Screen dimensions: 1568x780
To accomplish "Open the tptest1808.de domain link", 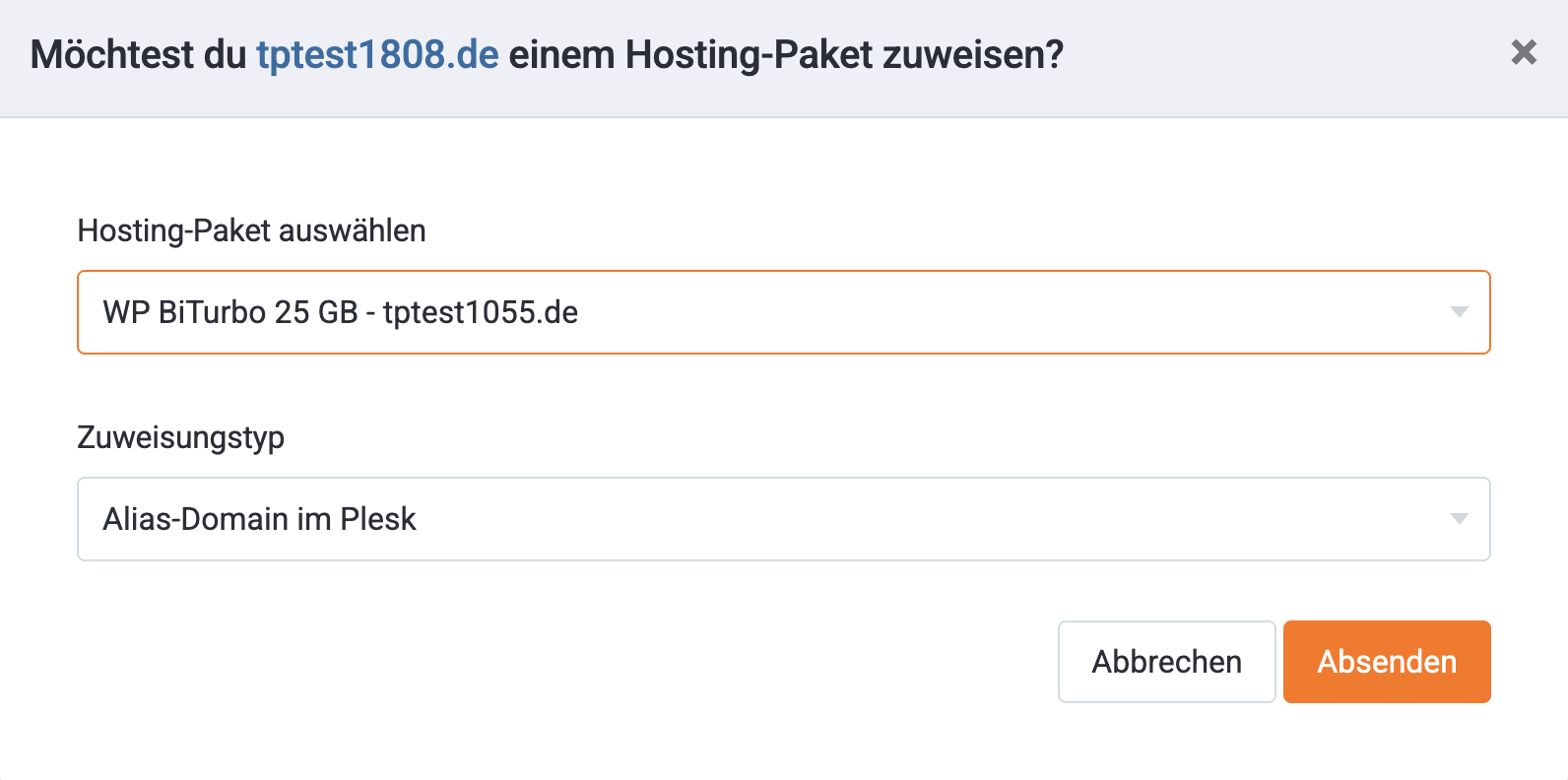I will (377, 54).
